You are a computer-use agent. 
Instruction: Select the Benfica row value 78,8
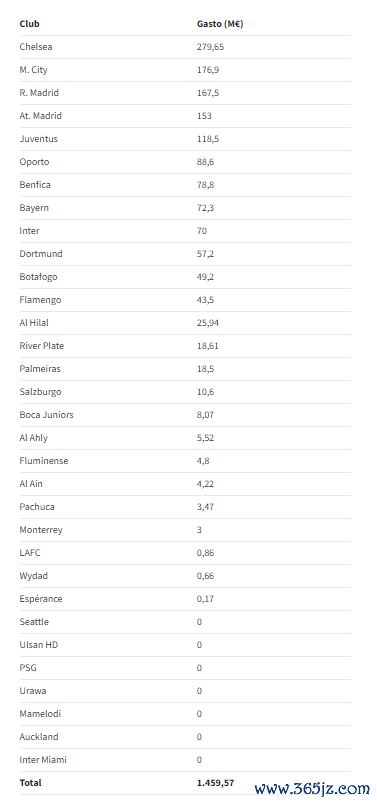point(205,185)
